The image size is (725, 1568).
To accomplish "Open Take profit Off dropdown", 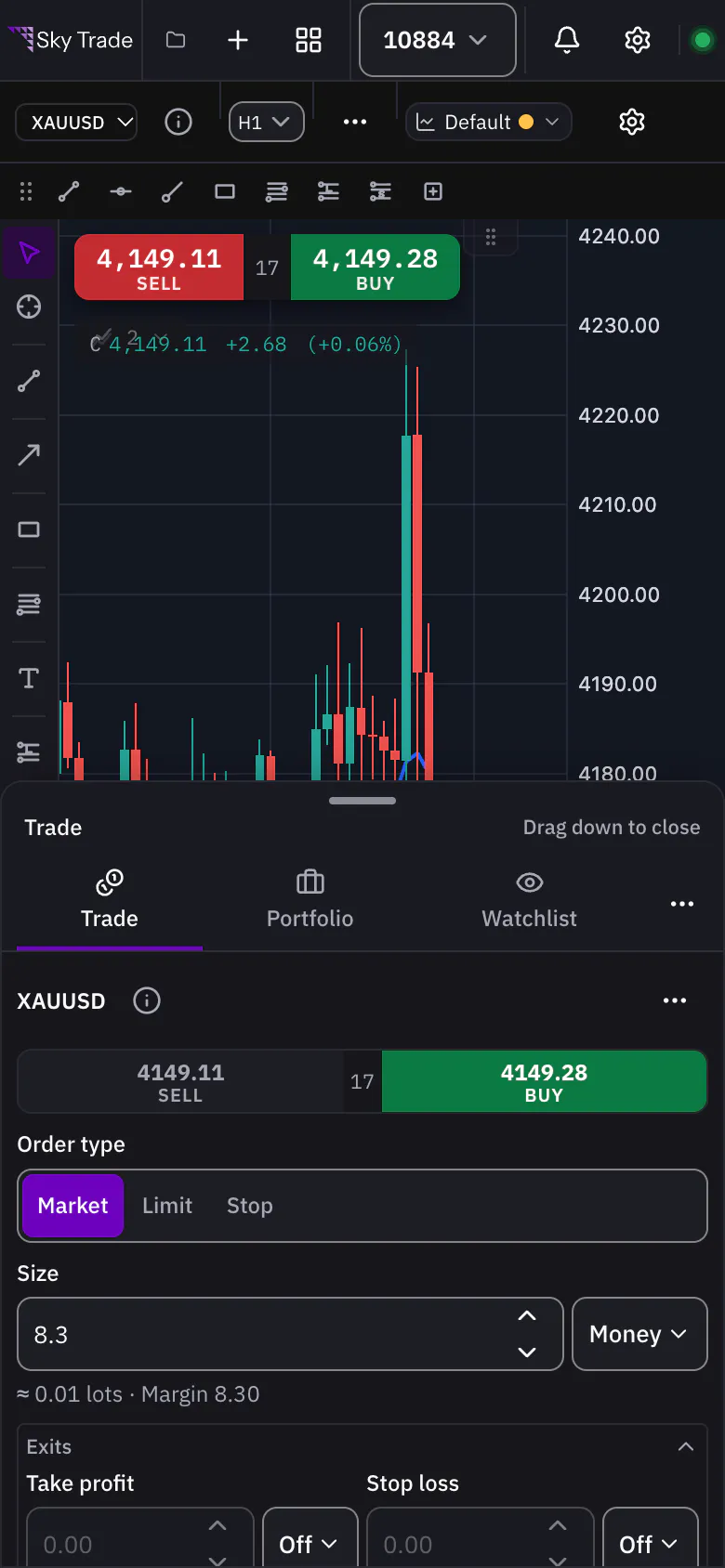I will click(x=310, y=1544).
